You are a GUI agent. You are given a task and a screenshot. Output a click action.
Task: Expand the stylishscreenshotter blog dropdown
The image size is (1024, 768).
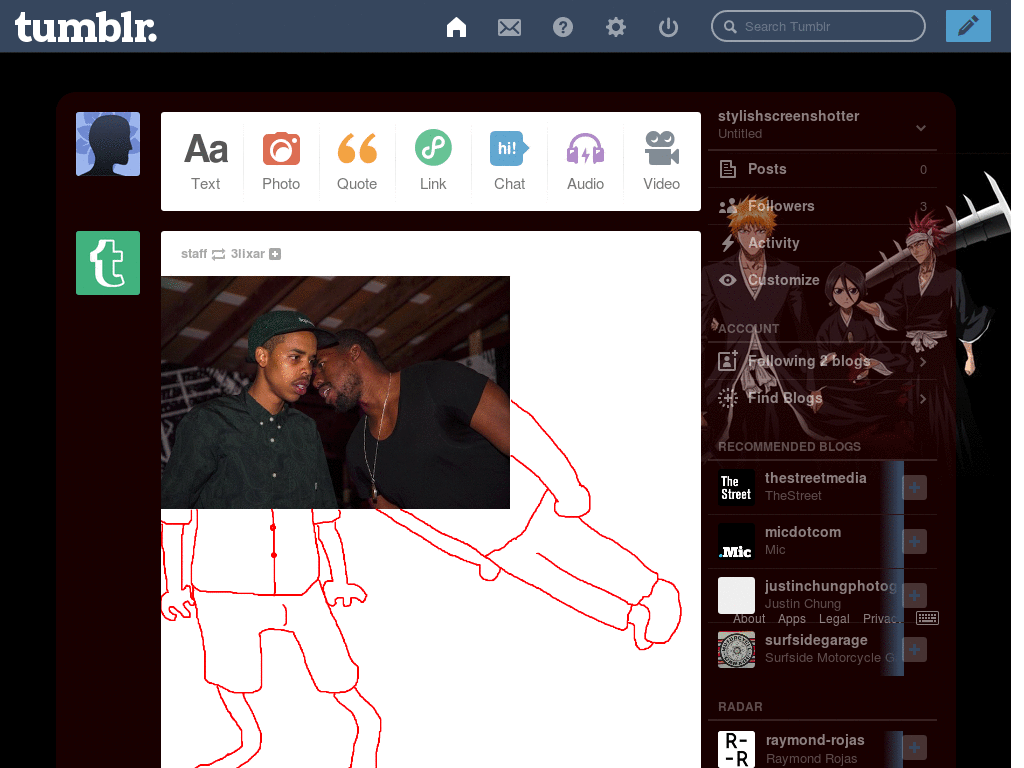(x=921, y=127)
